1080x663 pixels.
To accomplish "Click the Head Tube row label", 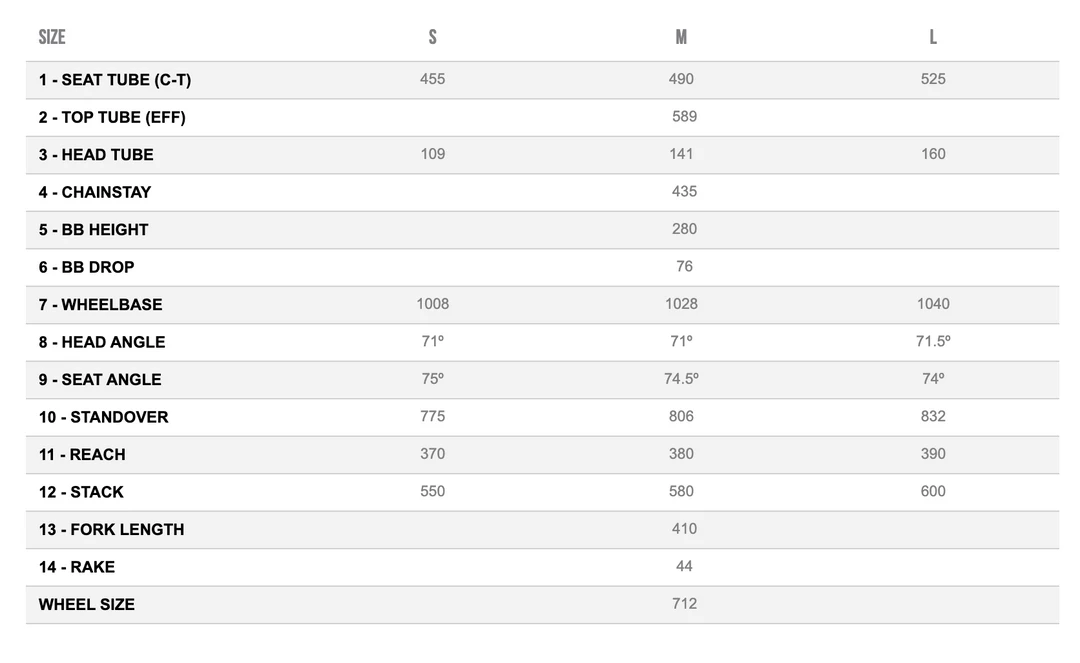I will [x=96, y=155].
